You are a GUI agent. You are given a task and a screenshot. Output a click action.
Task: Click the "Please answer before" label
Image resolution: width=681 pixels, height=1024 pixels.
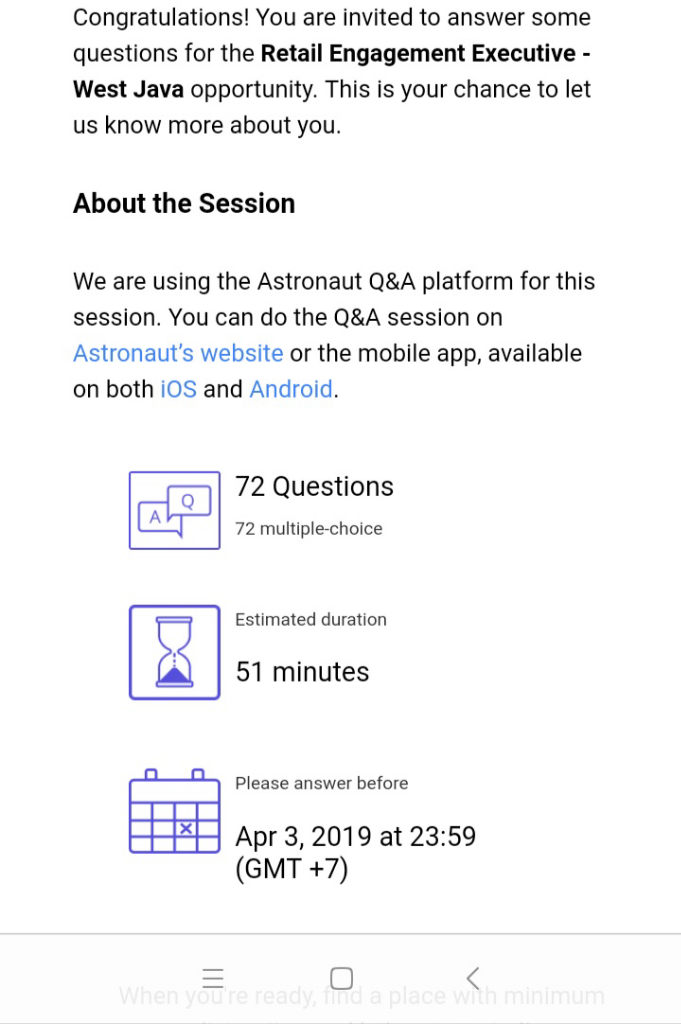click(x=321, y=784)
